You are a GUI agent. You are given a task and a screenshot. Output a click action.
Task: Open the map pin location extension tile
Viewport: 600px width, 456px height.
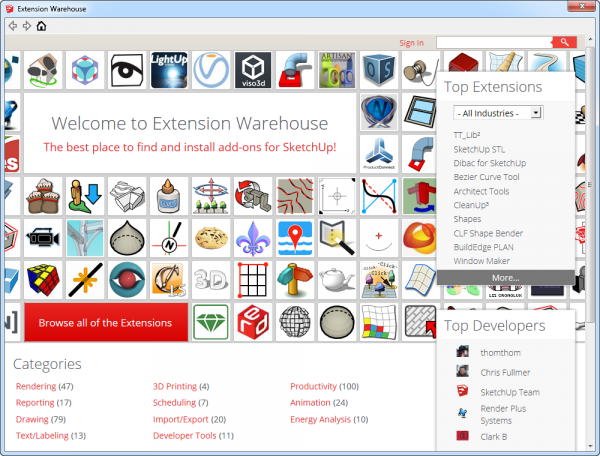295,238
